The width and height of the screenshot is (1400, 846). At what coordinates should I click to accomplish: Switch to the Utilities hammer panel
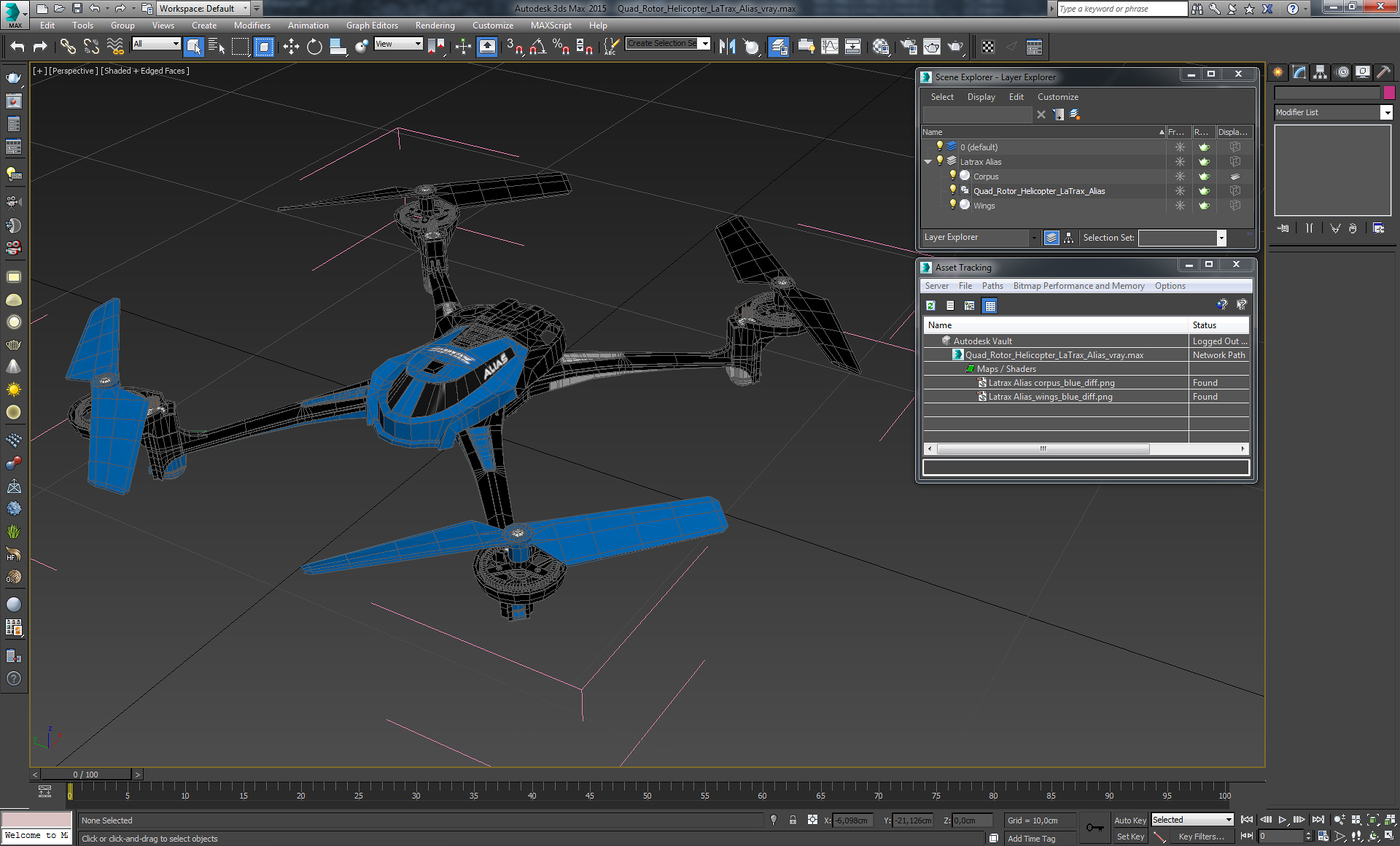[x=1383, y=72]
